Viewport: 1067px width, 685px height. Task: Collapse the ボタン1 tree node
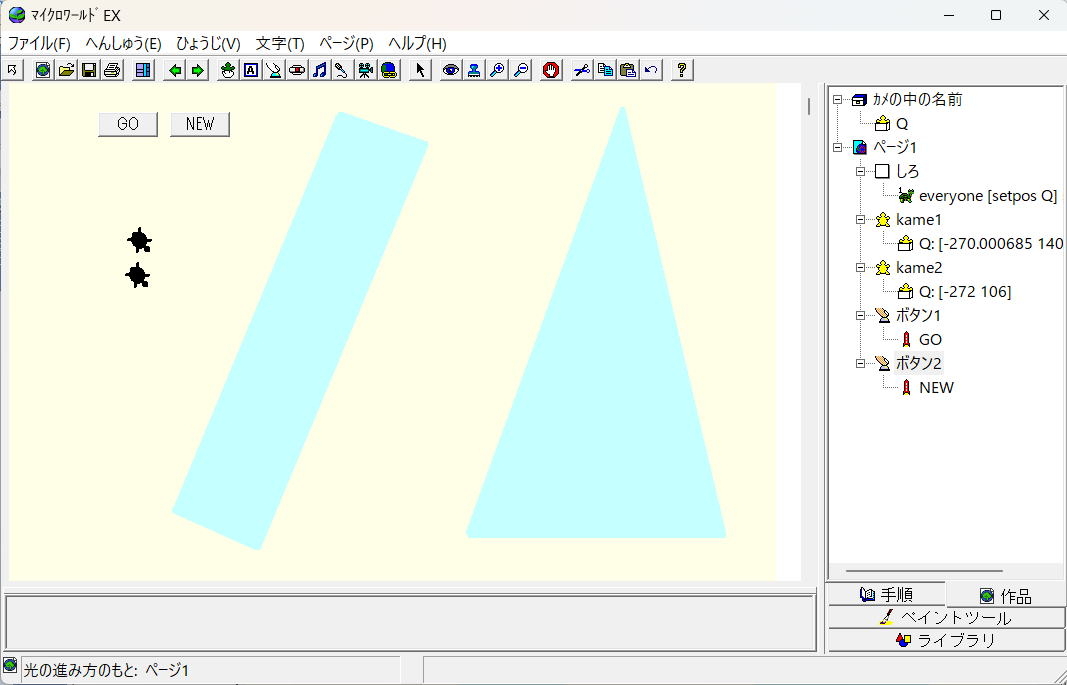[860, 315]
